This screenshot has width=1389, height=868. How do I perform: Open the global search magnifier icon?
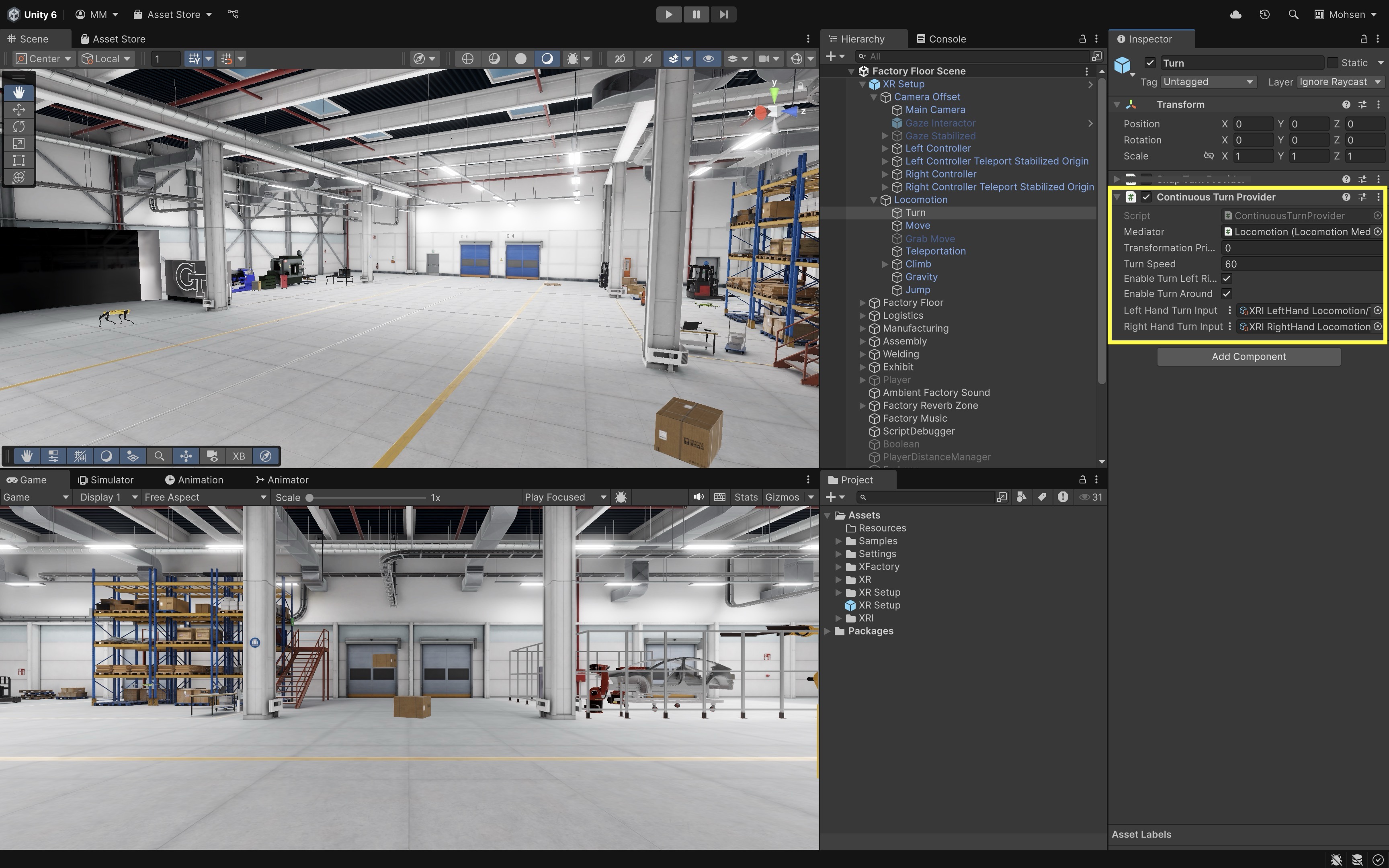[1293, 14]
